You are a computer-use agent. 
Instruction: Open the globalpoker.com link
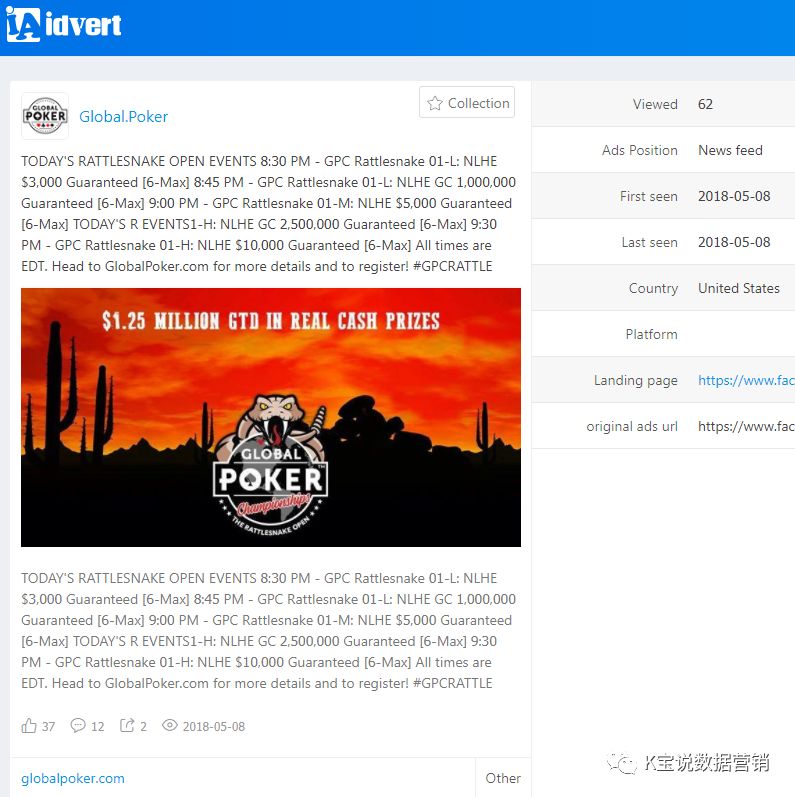tap(73, 778)
